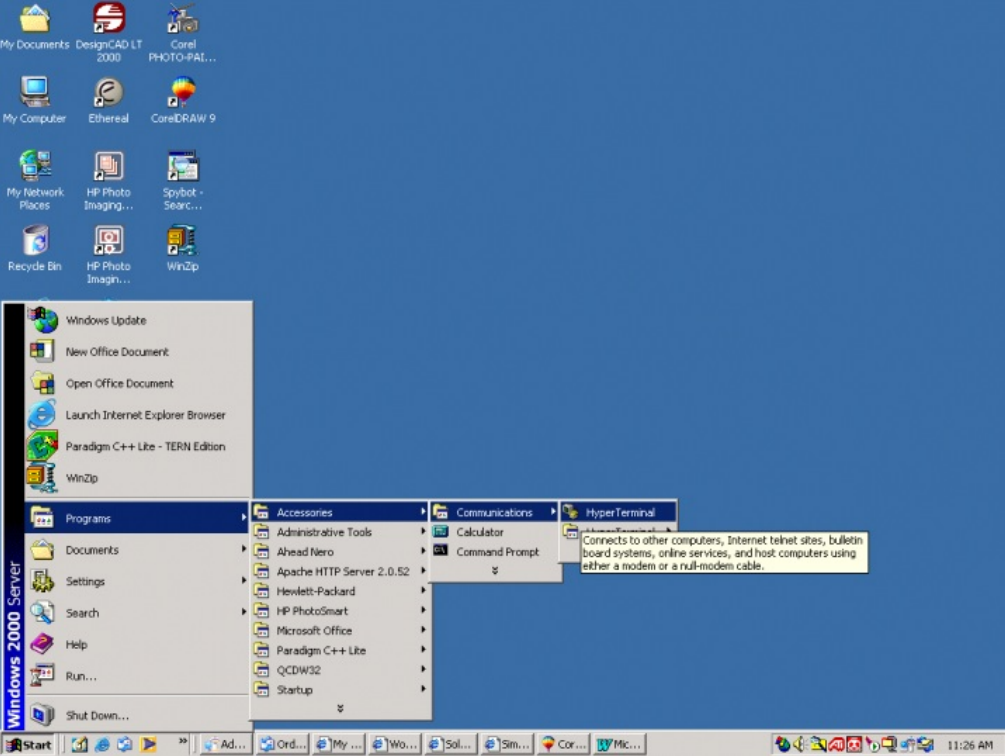Select the Recycle Bin desktop icon

coord(35,248)
